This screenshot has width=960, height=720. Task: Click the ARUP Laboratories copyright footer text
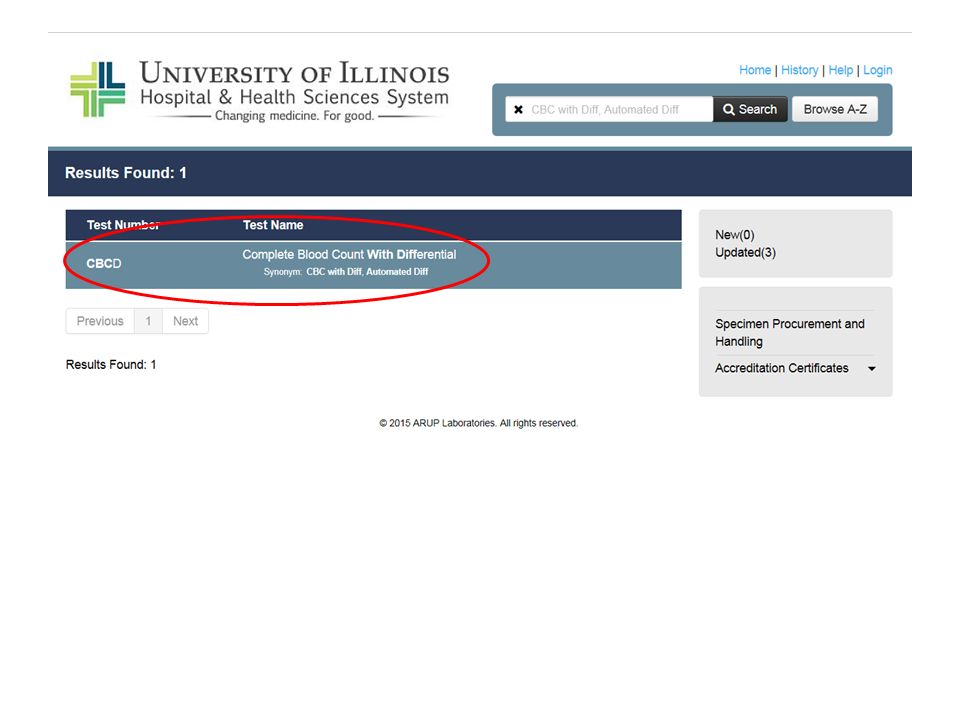[478, 423]
